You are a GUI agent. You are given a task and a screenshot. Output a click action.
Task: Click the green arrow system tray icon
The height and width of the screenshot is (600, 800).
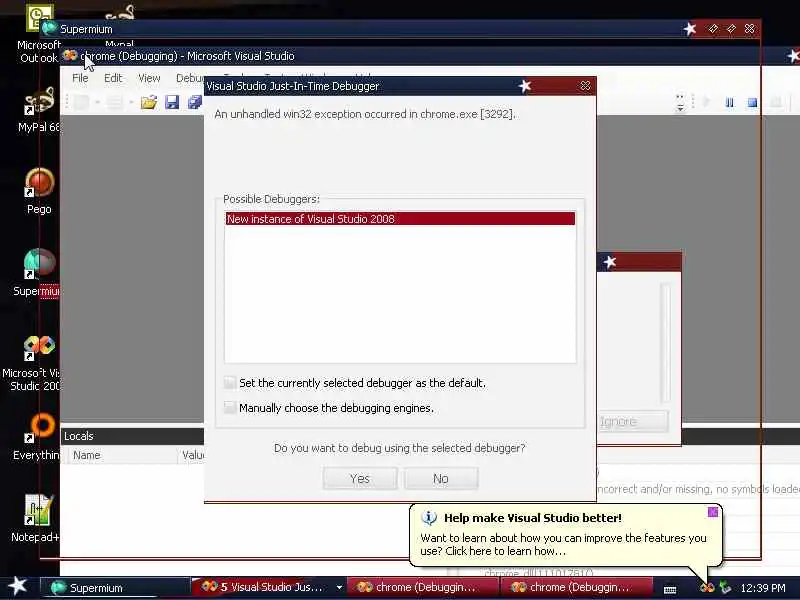(725, 588)
